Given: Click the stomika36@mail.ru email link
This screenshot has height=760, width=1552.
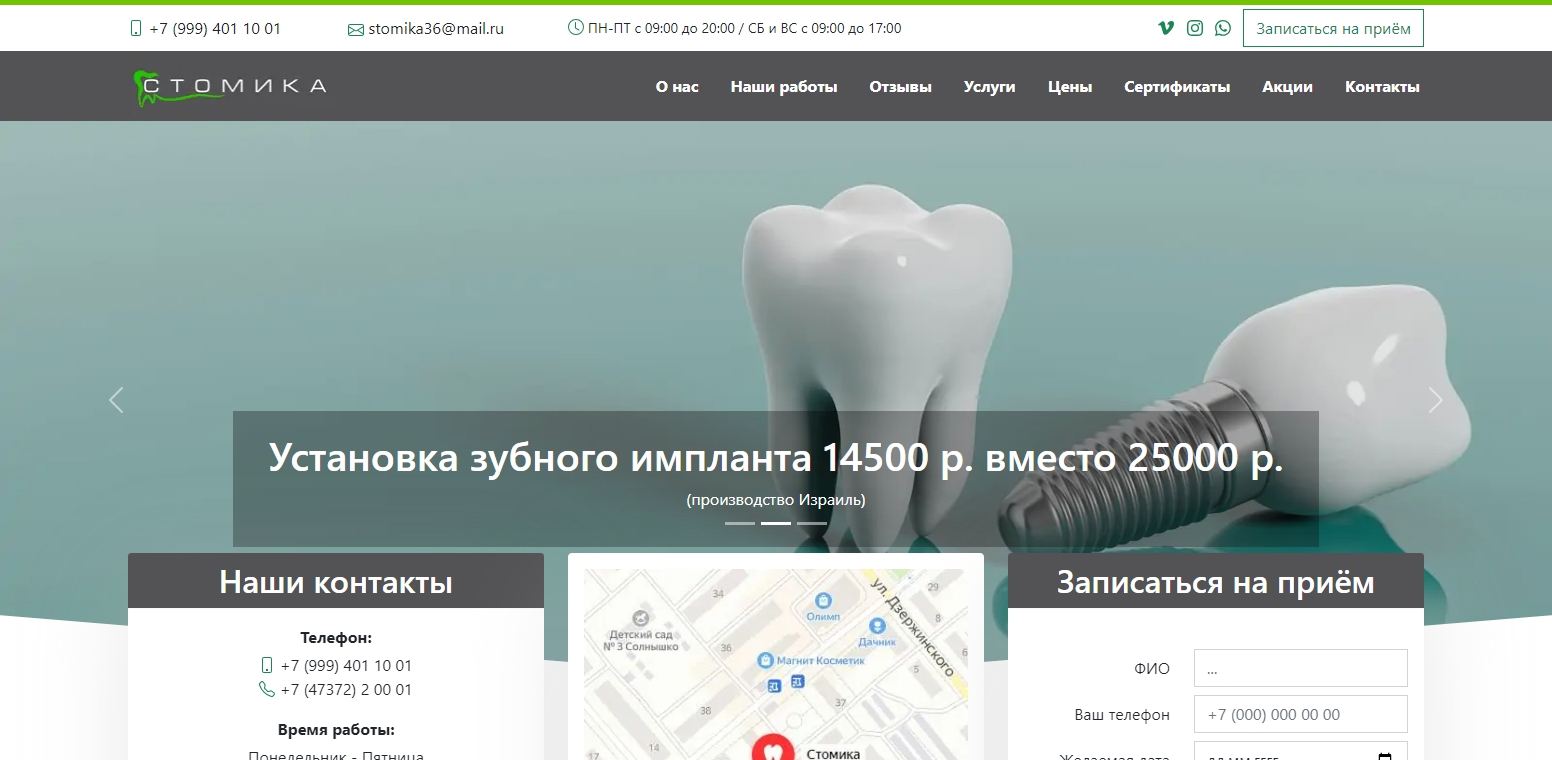Looking at the screenshot, I should (435, 29).
